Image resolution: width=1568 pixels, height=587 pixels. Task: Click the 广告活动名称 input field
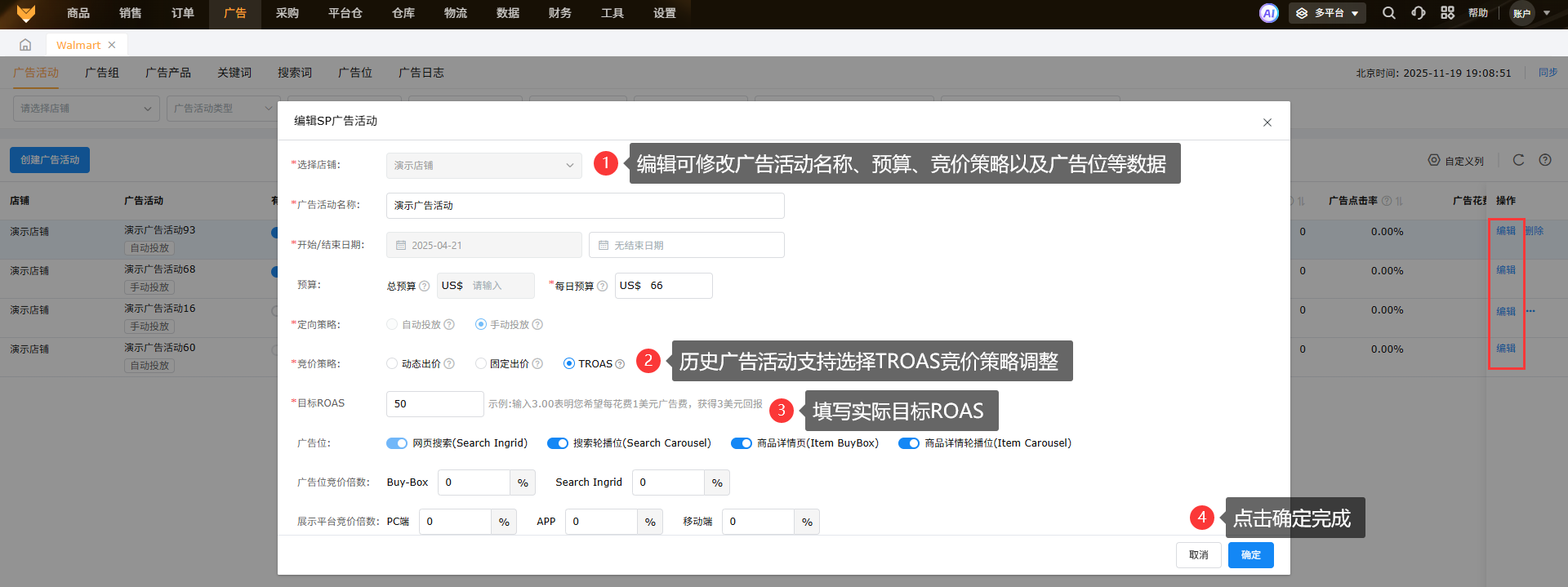coord(586,206)
